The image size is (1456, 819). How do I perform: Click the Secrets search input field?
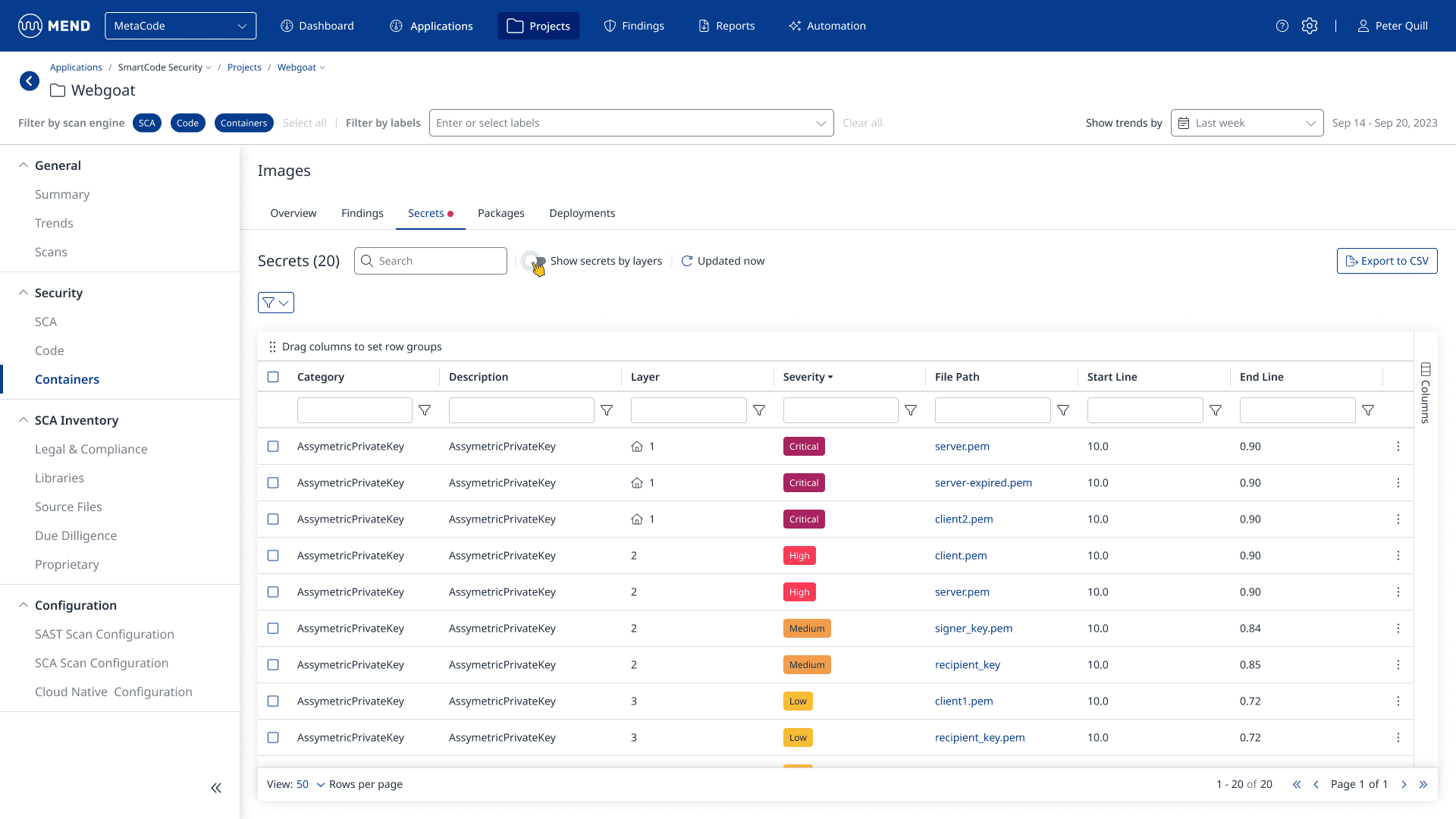(430, 260)
